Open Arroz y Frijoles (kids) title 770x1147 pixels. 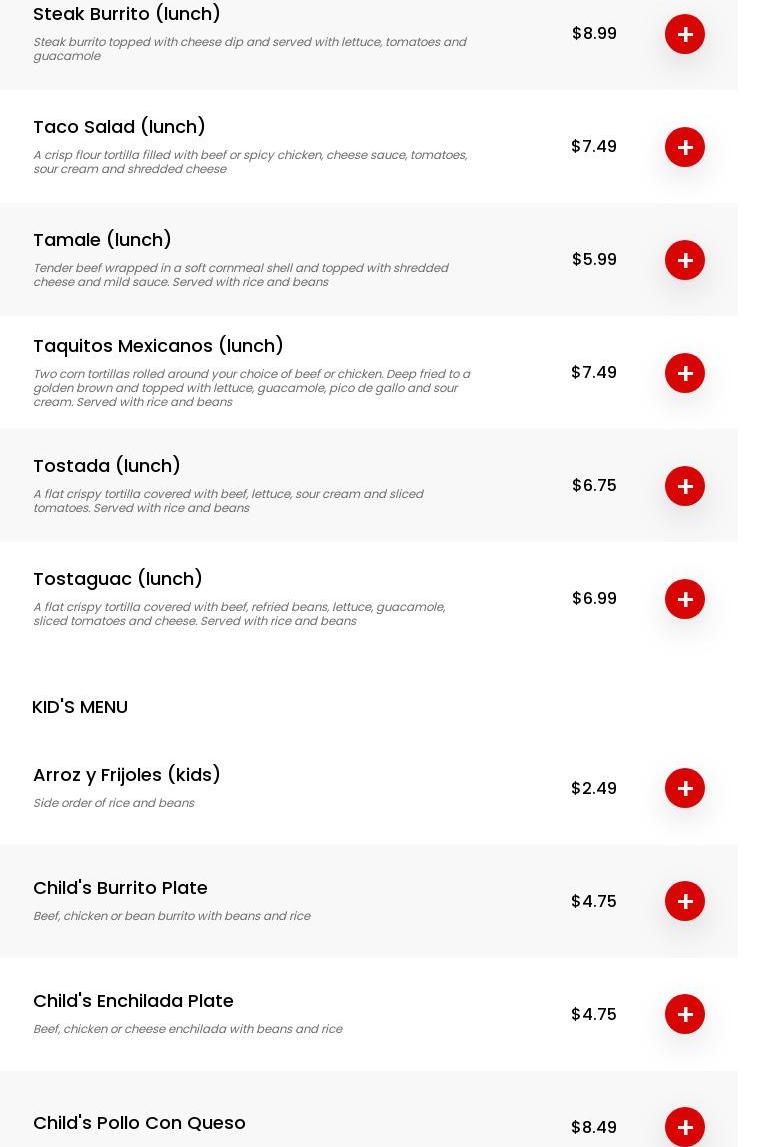[x=127, y=775]
